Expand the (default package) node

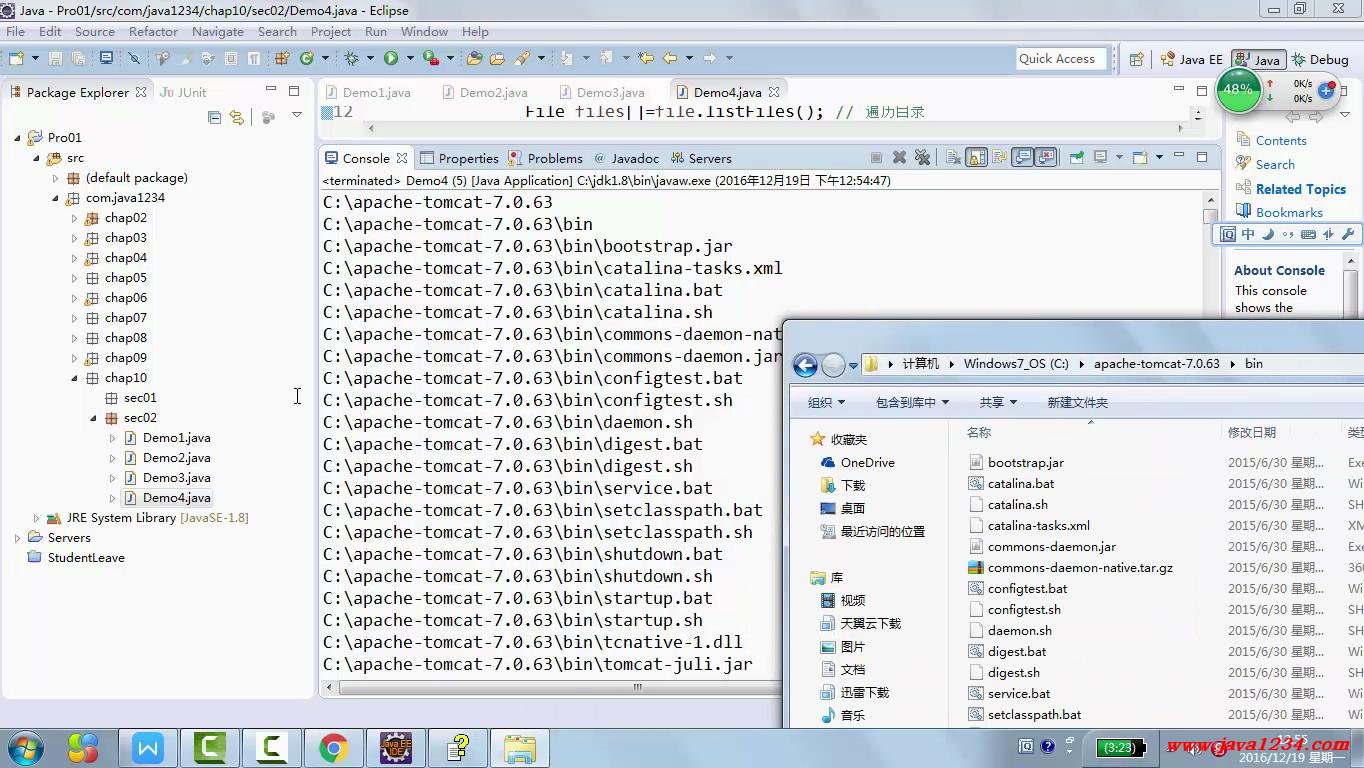click(x=55, y=178)
